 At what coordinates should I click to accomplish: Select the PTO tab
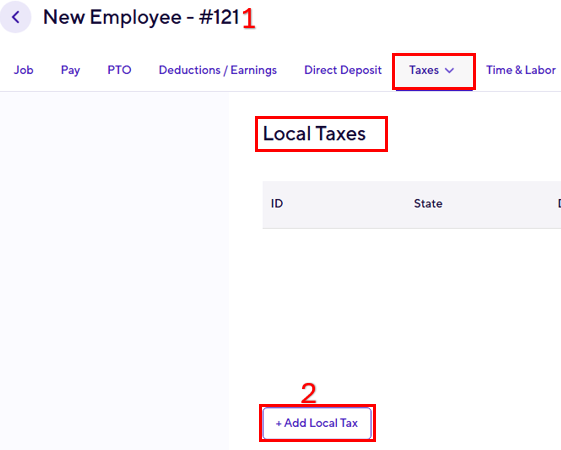(119, 70)
